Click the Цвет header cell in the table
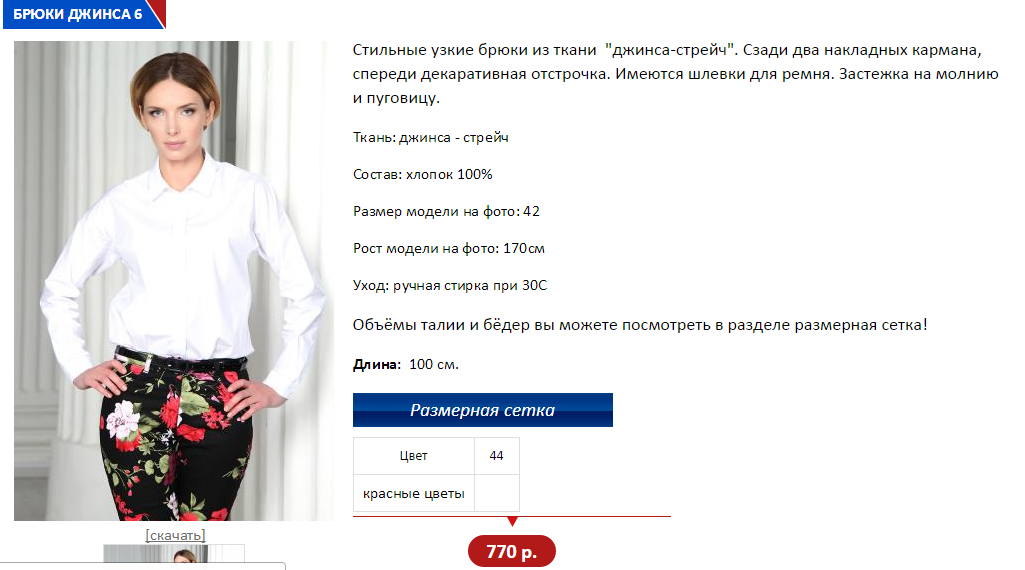The image size is (1025, 570). pos(413,456)
